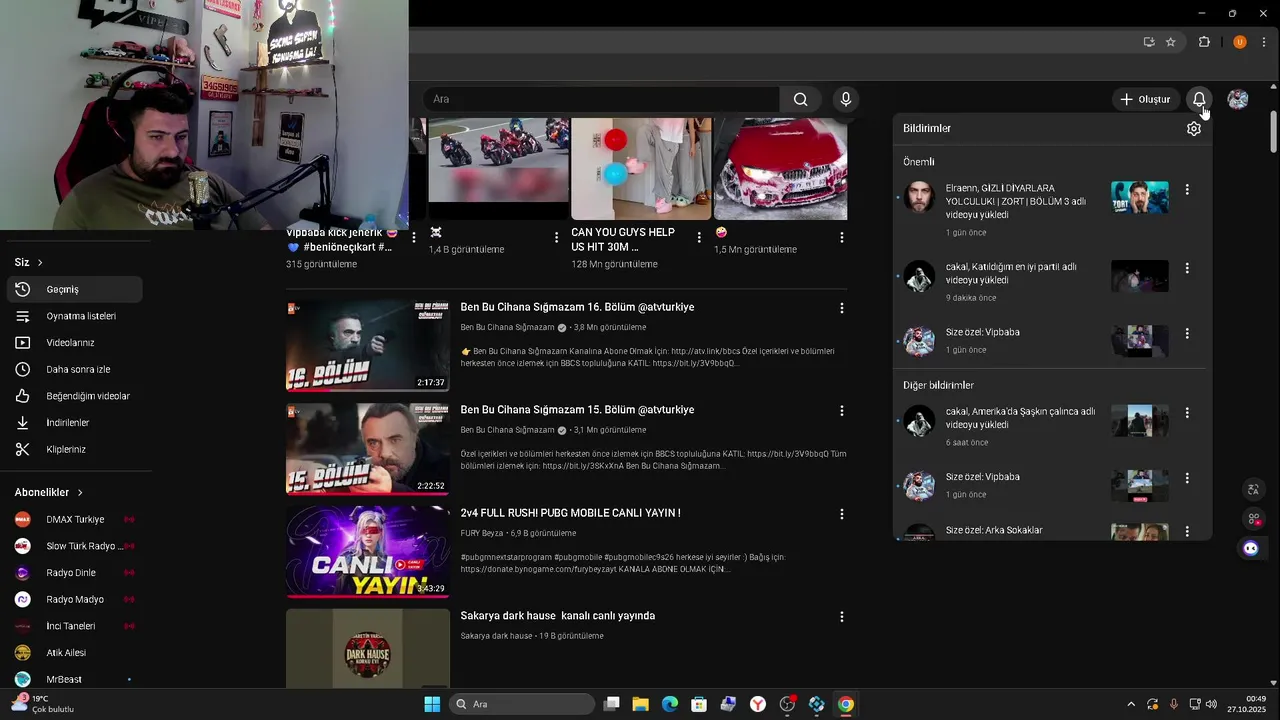1280x720 pixels.
Task: Open 'Ben Bu Cihana Sığmazam 15. Bölüm' title
Action: pyautogui.click(x=577, y=410)
